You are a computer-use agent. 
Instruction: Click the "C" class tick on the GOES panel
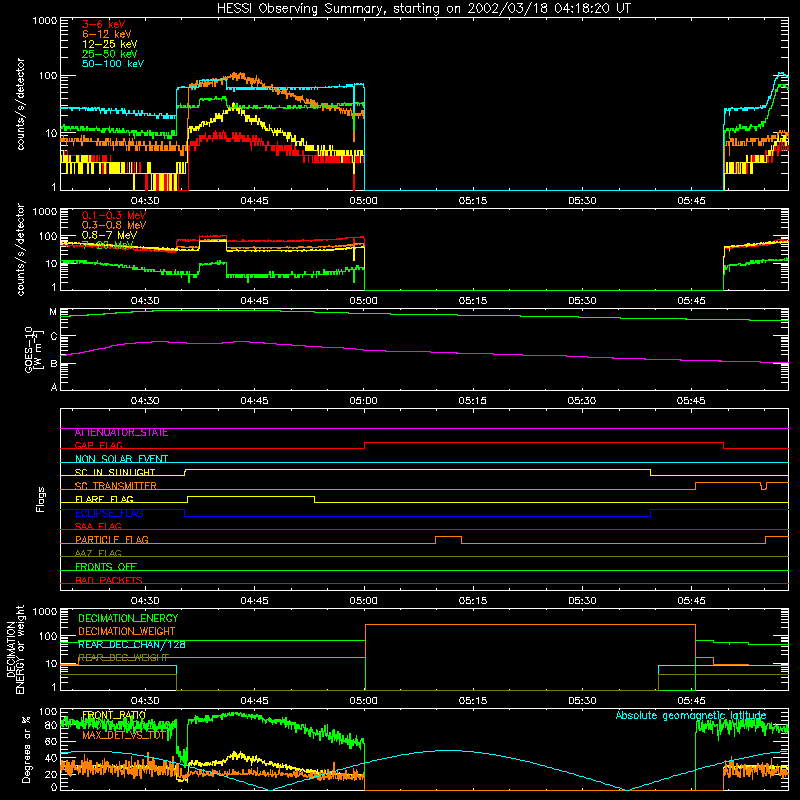click(53, 336)
